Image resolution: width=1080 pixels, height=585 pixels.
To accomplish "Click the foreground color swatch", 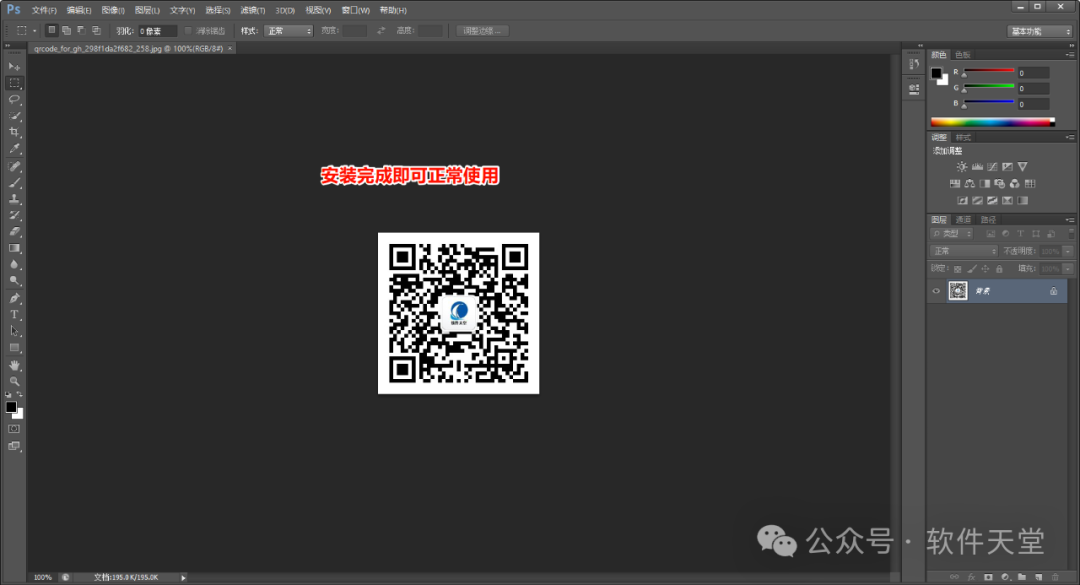I will (9, 408).
